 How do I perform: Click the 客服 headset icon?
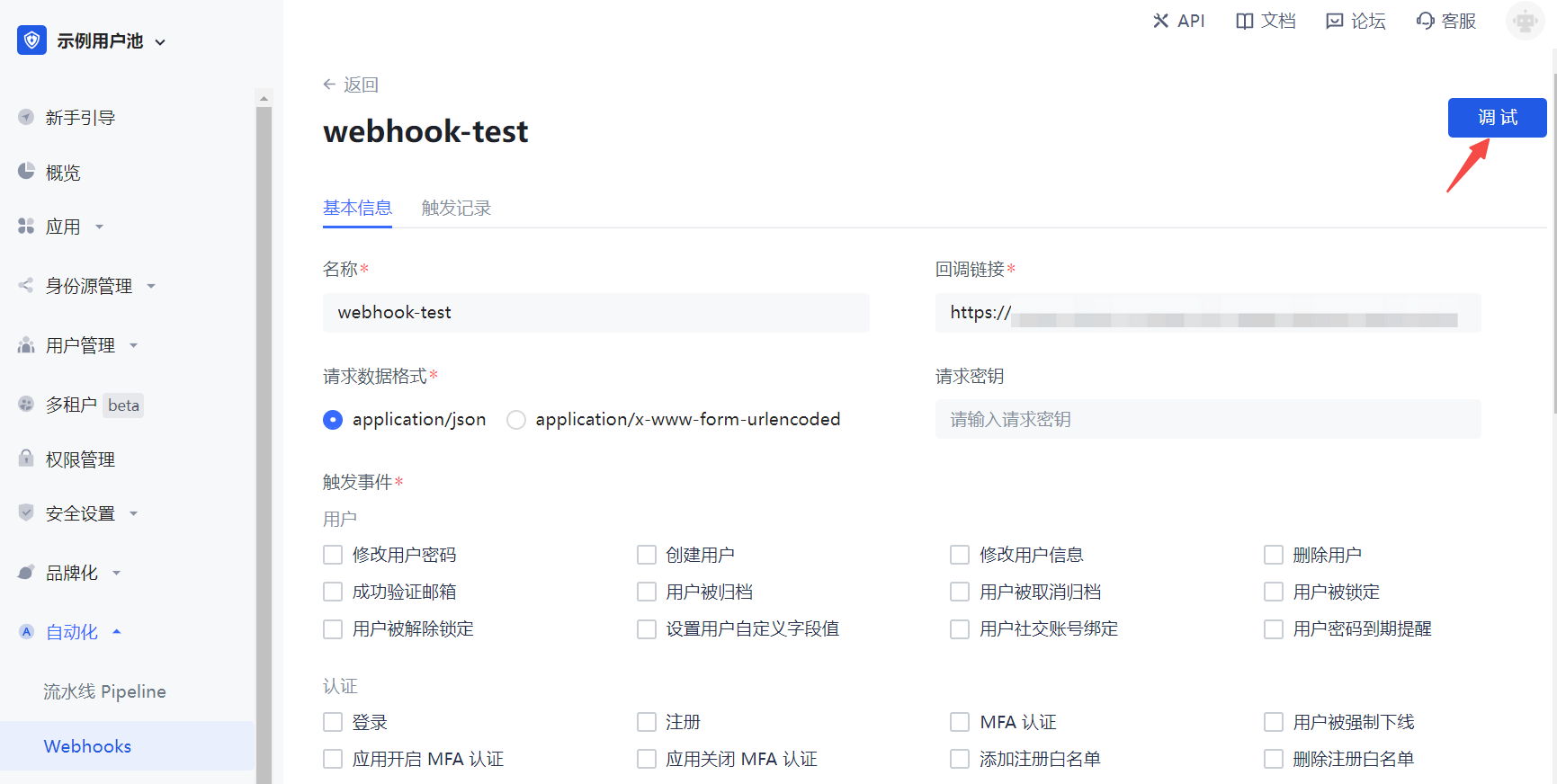point(1425,21)
